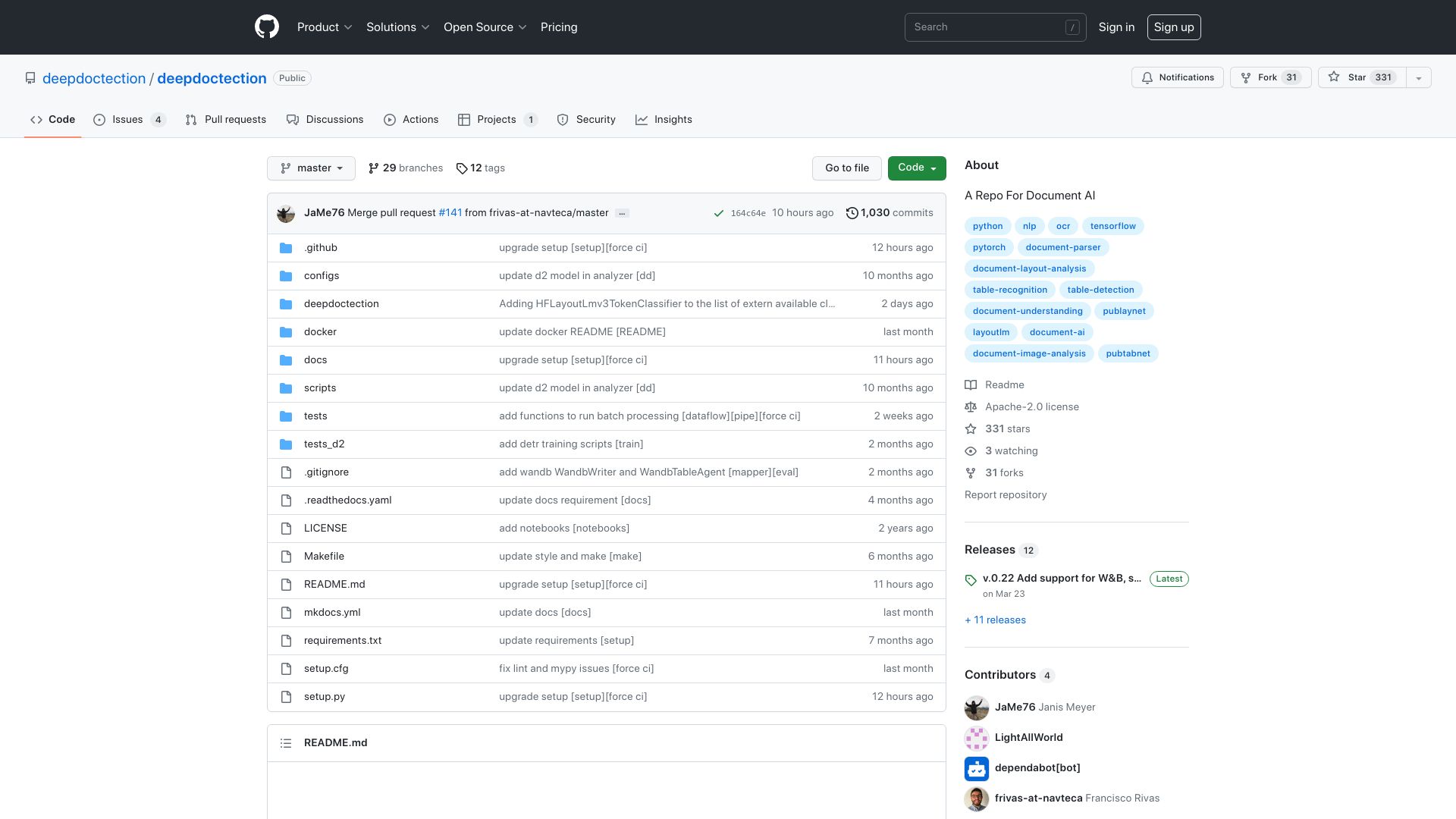
Task: Expand commit message ellipsis button
Action: coord(622,213)
